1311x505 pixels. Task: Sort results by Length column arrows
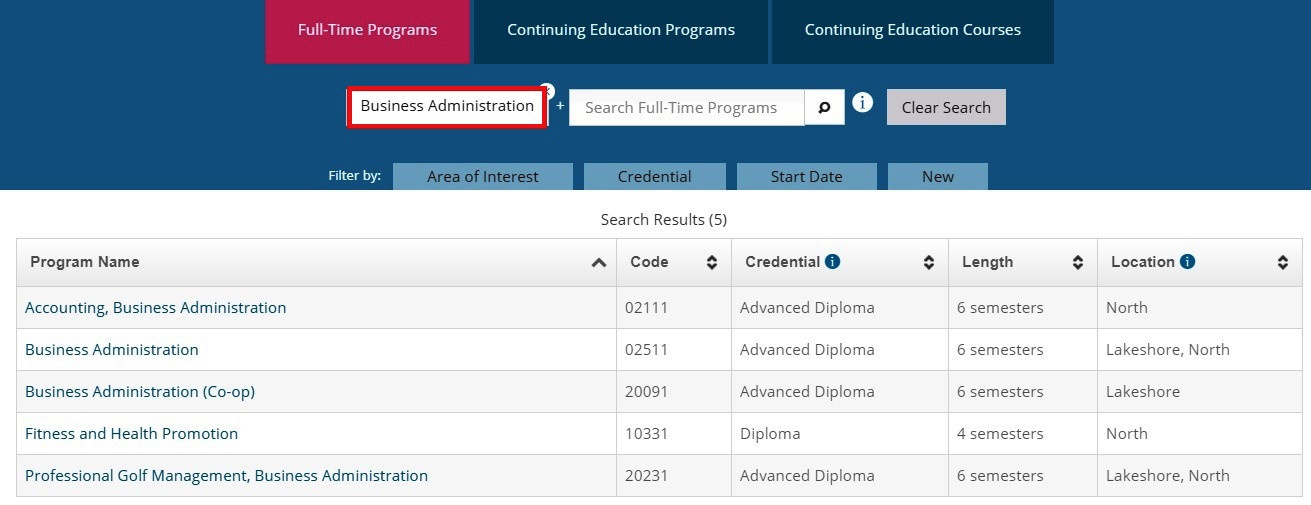click(x=1078, y=263)
